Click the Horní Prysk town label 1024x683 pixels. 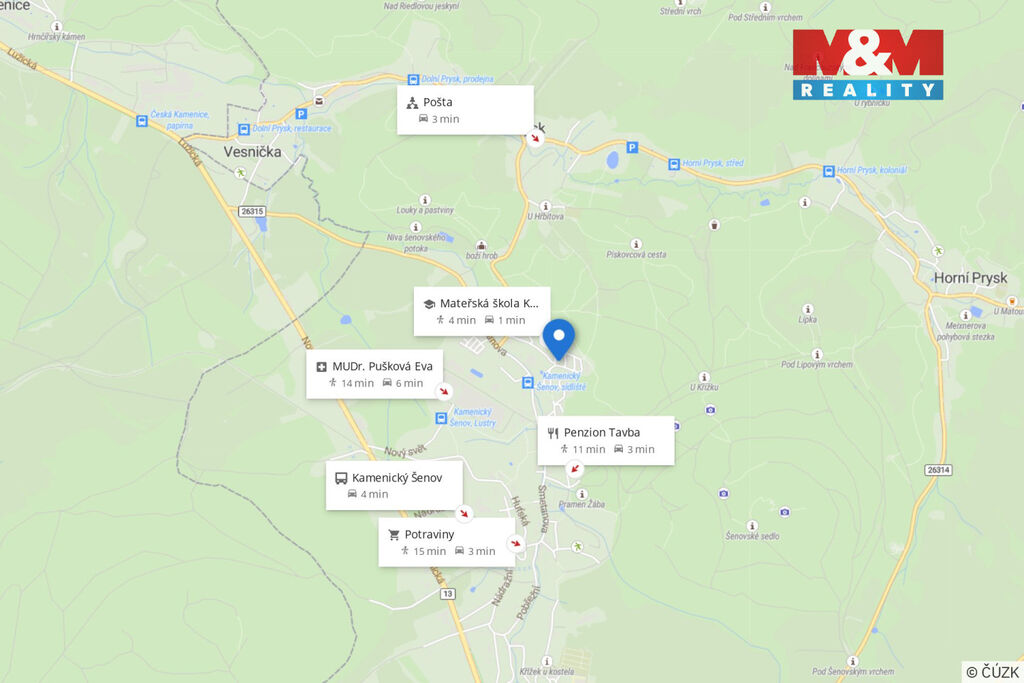(970, 278)
